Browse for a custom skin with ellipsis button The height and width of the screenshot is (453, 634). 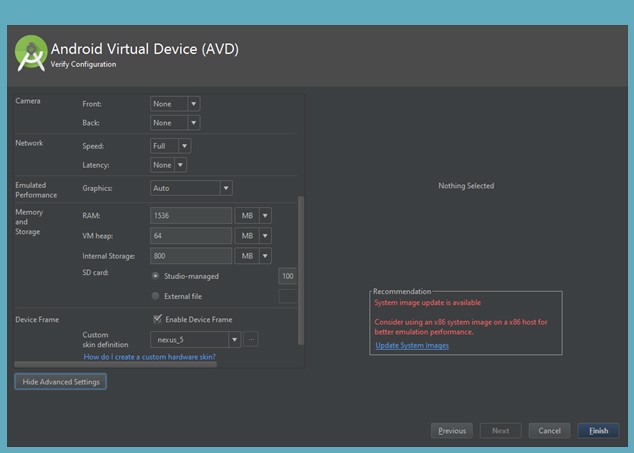pyautogui.click(x=251, y=340)
